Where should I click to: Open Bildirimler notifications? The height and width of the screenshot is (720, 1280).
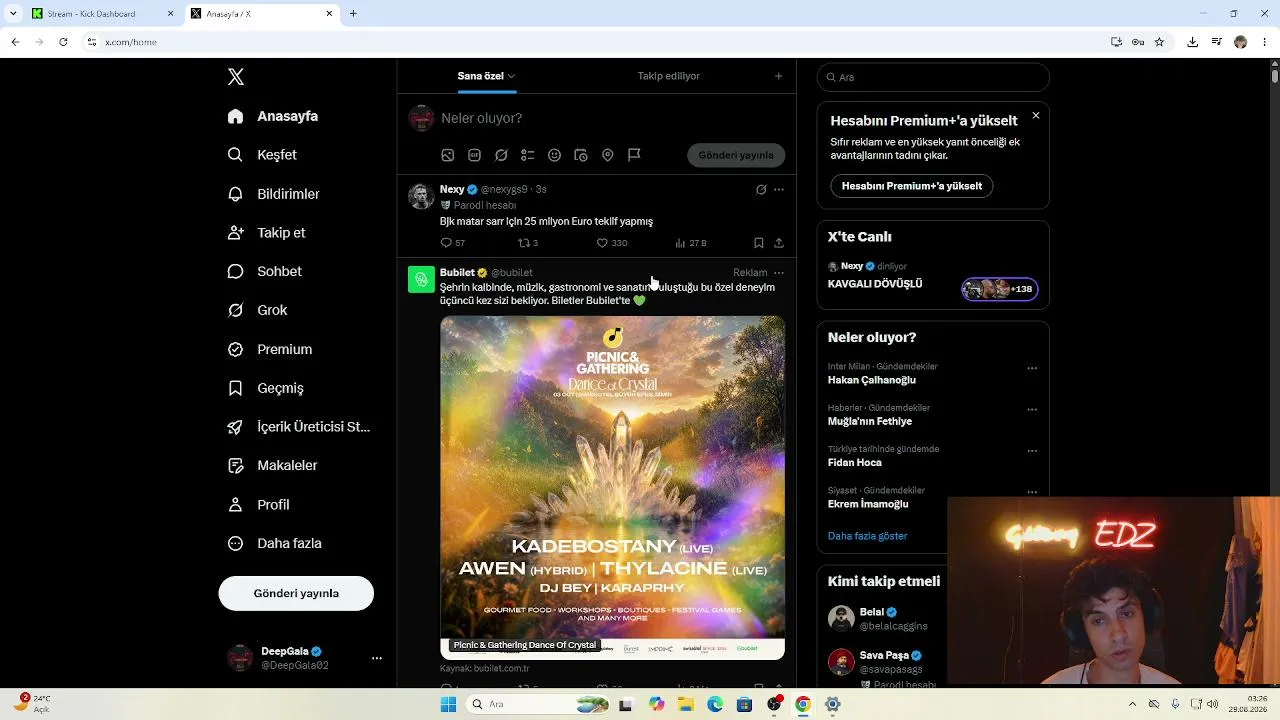click(274, 194)
